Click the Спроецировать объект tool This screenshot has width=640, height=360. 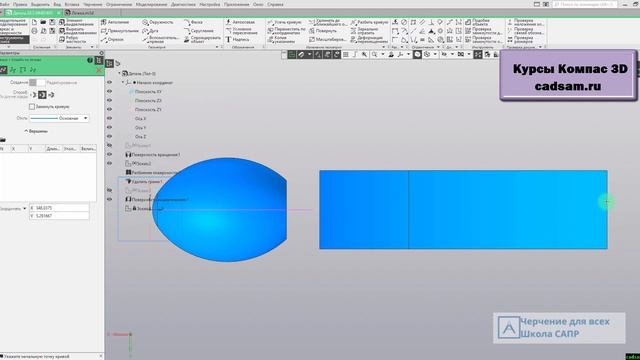coord(202,40)
